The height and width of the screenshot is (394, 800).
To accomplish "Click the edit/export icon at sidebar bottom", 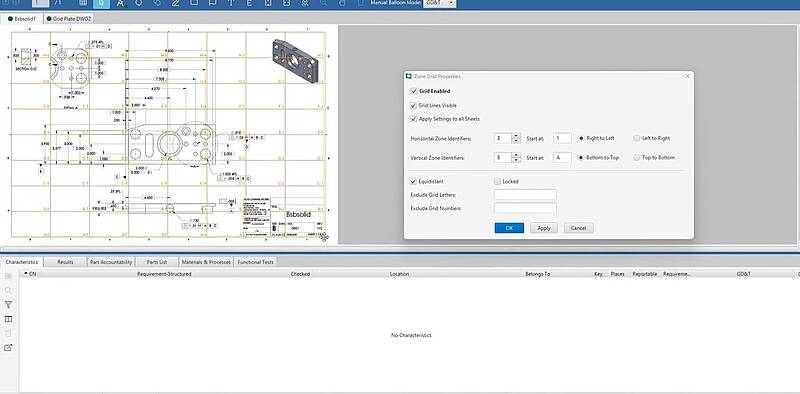I will coord(8,348).
